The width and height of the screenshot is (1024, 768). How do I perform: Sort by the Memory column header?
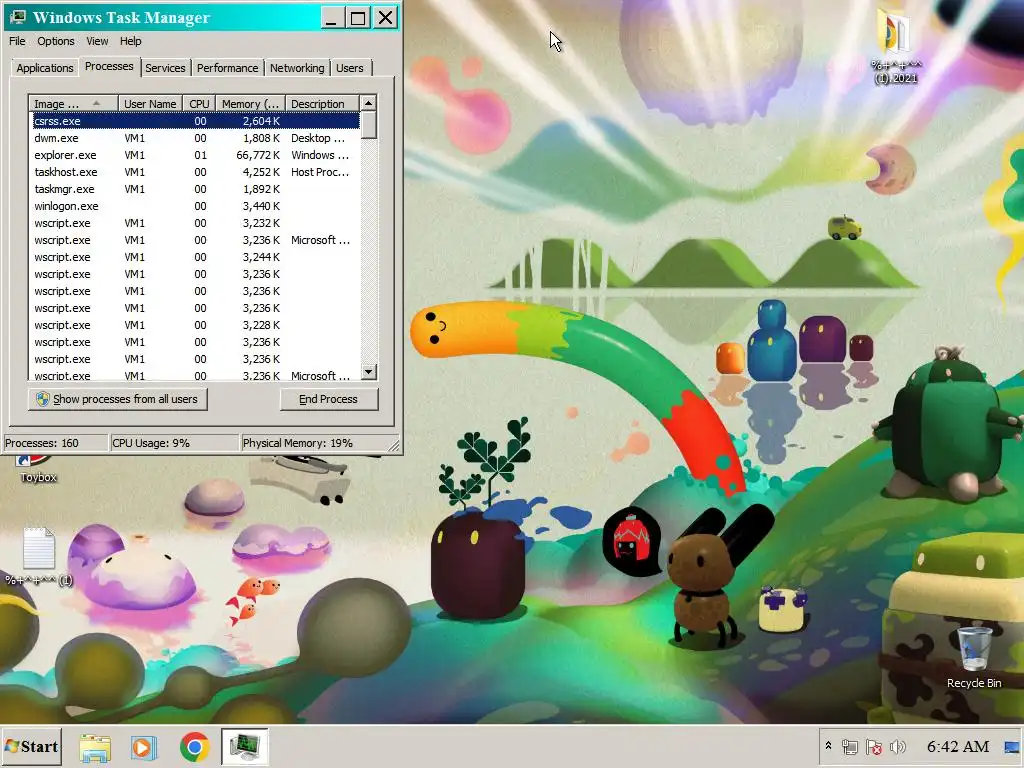(x=250, y=104)
